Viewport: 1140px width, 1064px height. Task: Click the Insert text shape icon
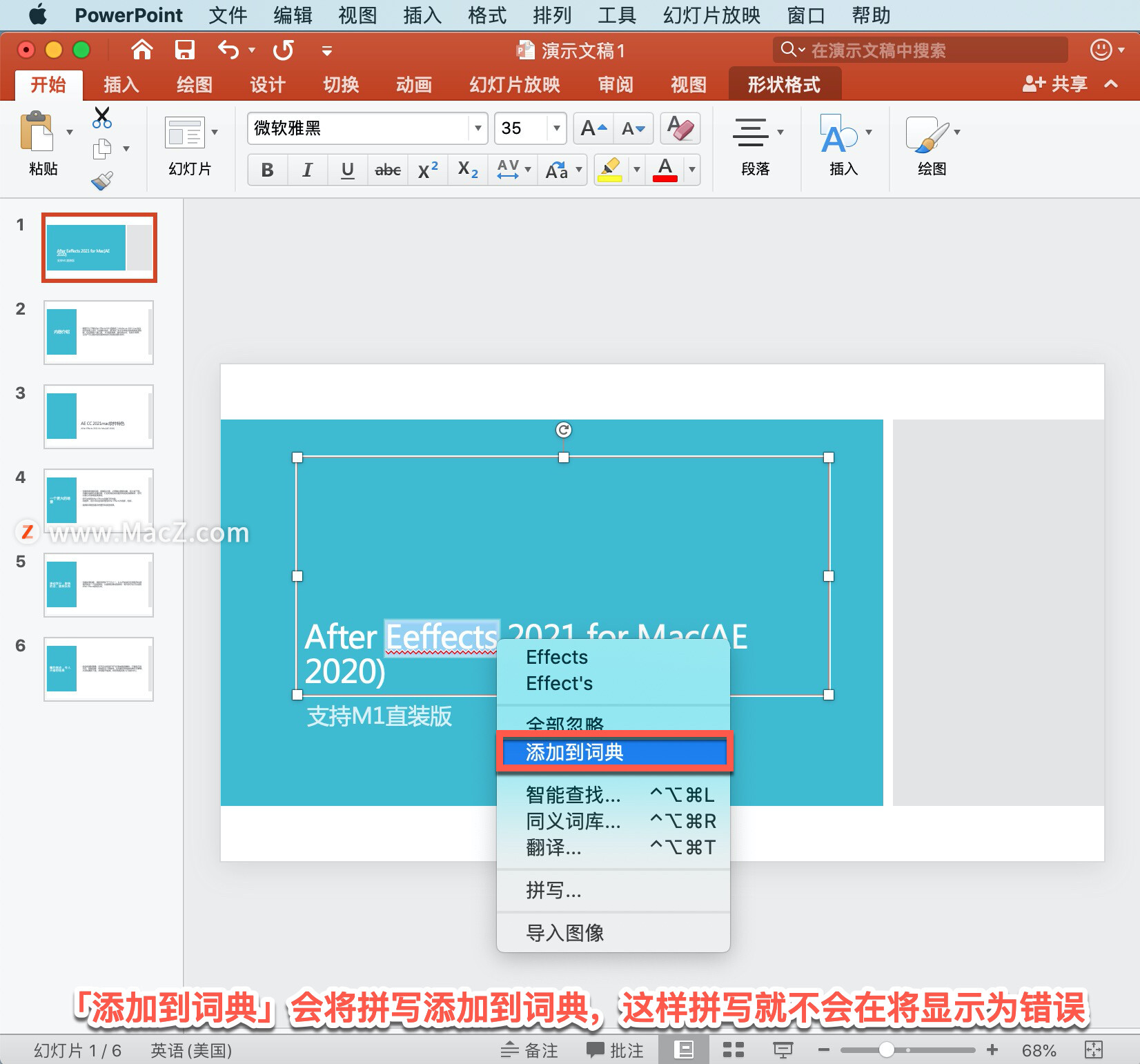point(838,134)
